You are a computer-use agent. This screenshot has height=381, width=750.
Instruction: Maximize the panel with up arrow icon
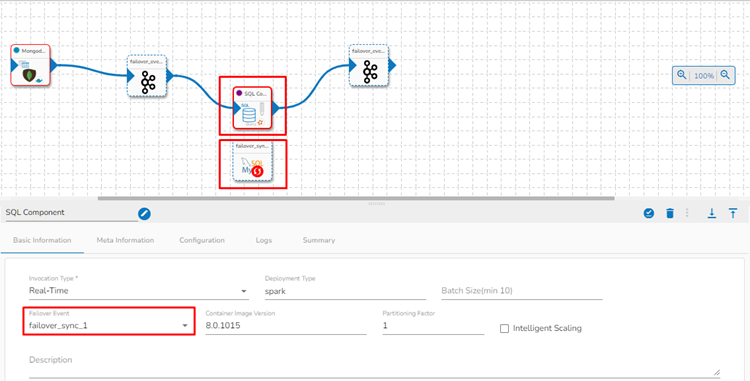[733, 213]
